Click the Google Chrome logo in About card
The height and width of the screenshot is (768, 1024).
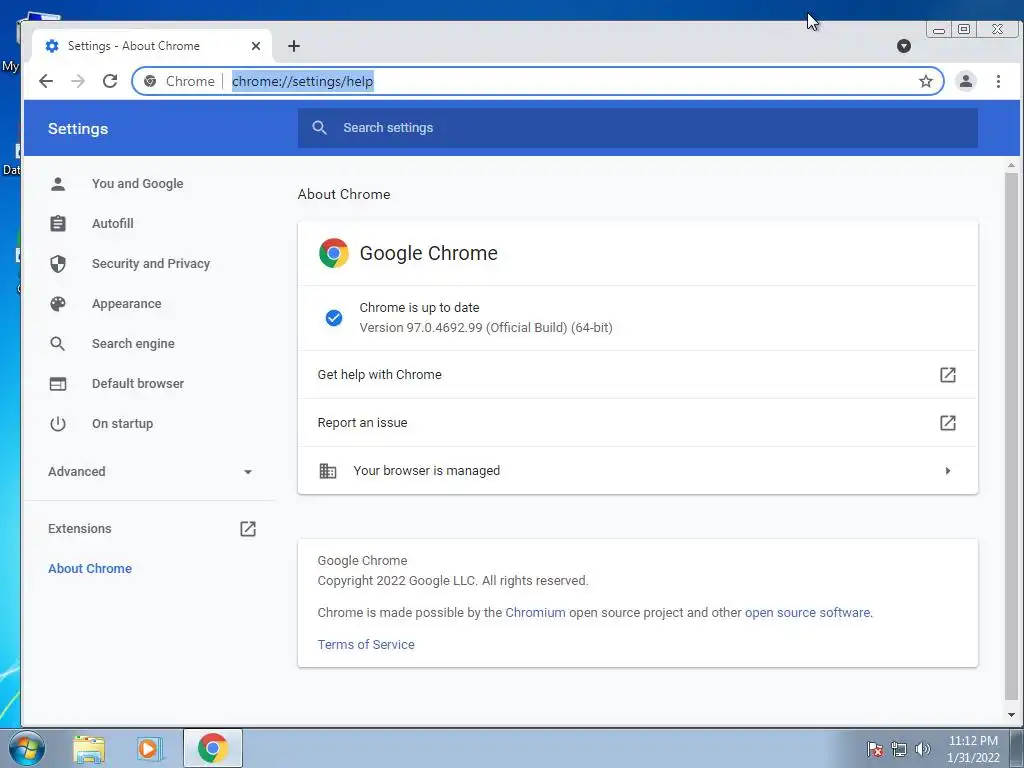334,253
